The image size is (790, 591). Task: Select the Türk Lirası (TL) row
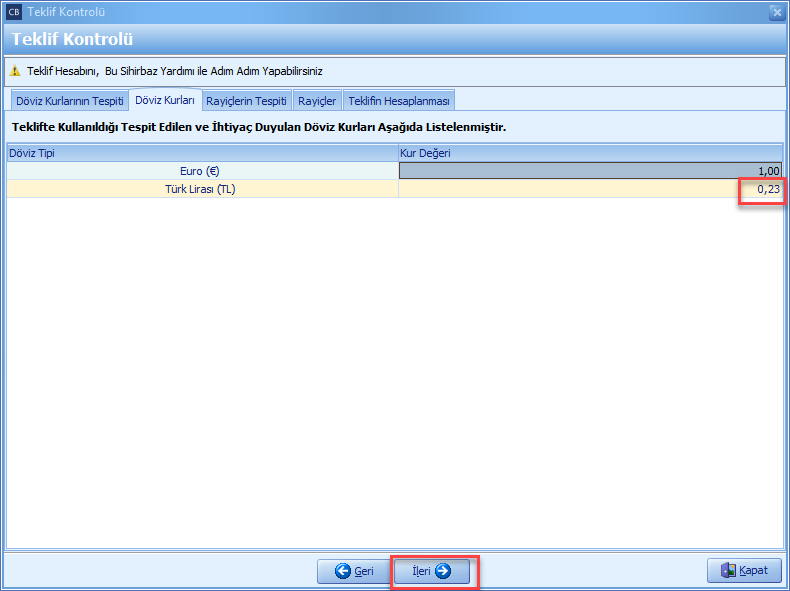coord(200,189)
